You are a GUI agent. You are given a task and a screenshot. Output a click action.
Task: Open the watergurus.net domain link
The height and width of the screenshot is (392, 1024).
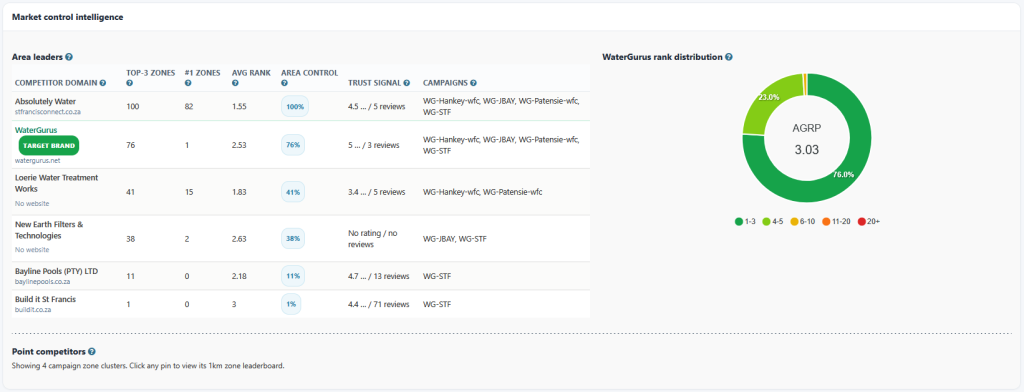pyautogui.click(x=37, y=161)
